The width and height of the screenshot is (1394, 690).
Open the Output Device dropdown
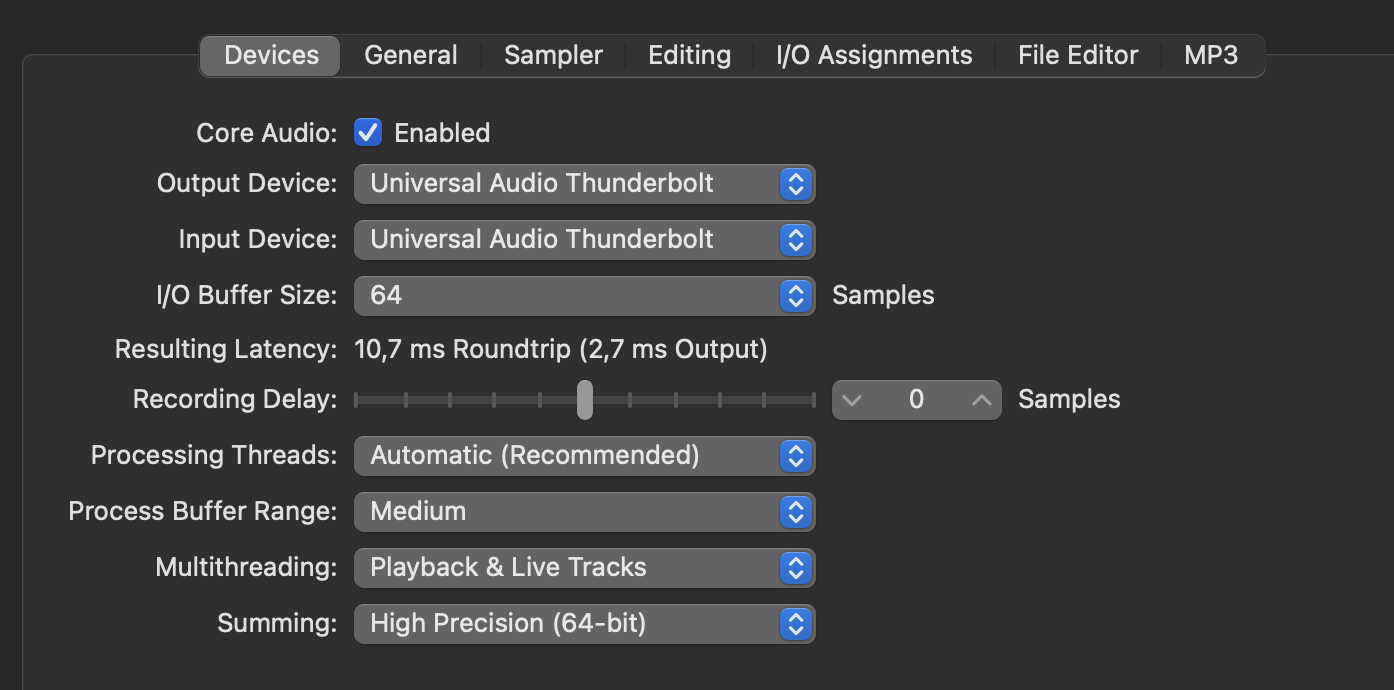(584, 184)
